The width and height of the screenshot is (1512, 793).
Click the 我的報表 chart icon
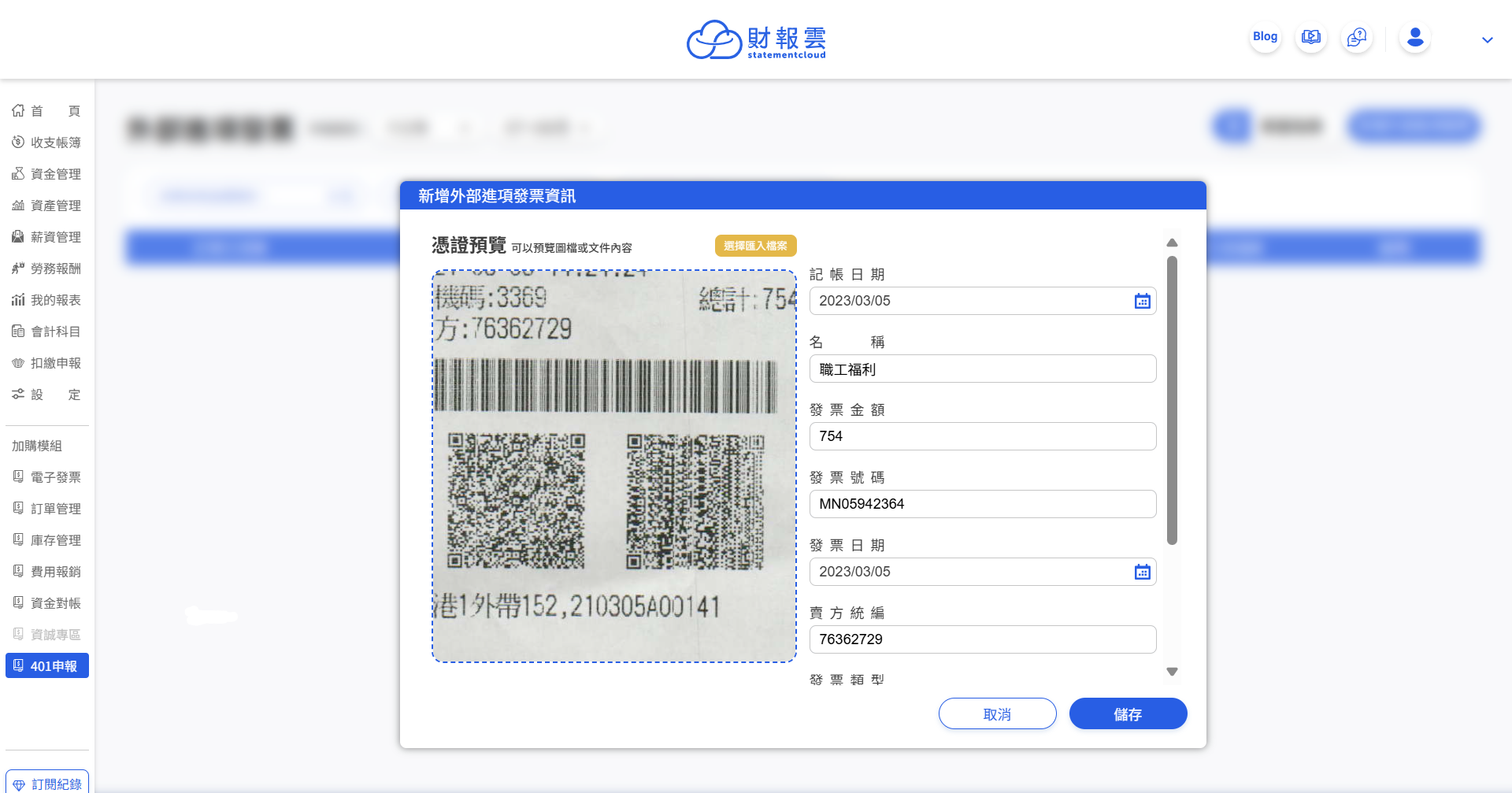click(18, 300)
